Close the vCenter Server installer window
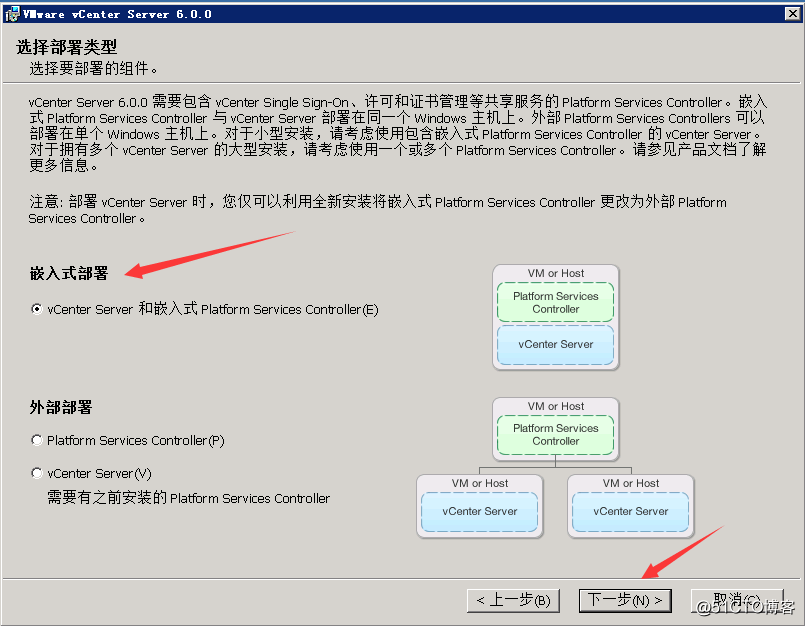Viewport: 805px width, 626px height. pos(793,14)
